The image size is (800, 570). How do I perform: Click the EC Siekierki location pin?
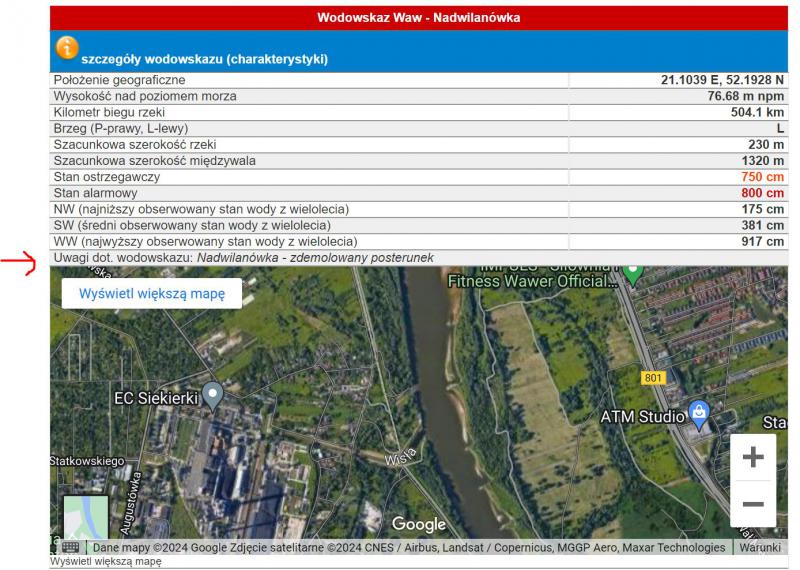tap(212, 396)
